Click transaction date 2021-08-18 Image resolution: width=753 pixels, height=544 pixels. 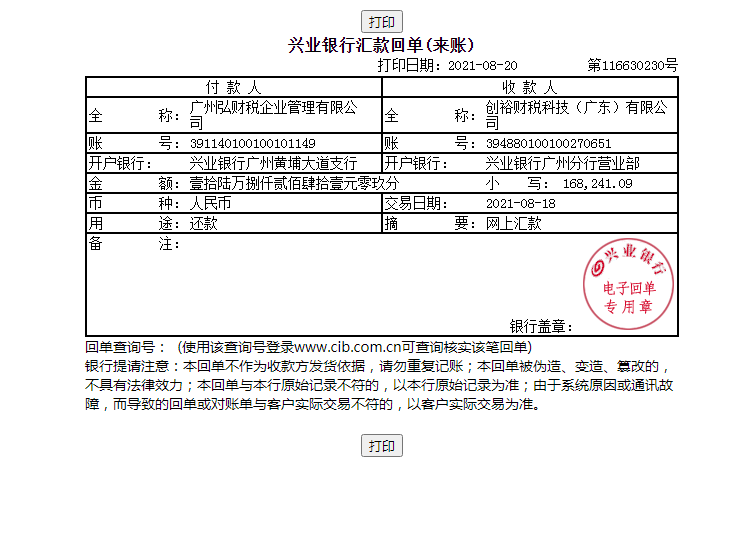521,204
